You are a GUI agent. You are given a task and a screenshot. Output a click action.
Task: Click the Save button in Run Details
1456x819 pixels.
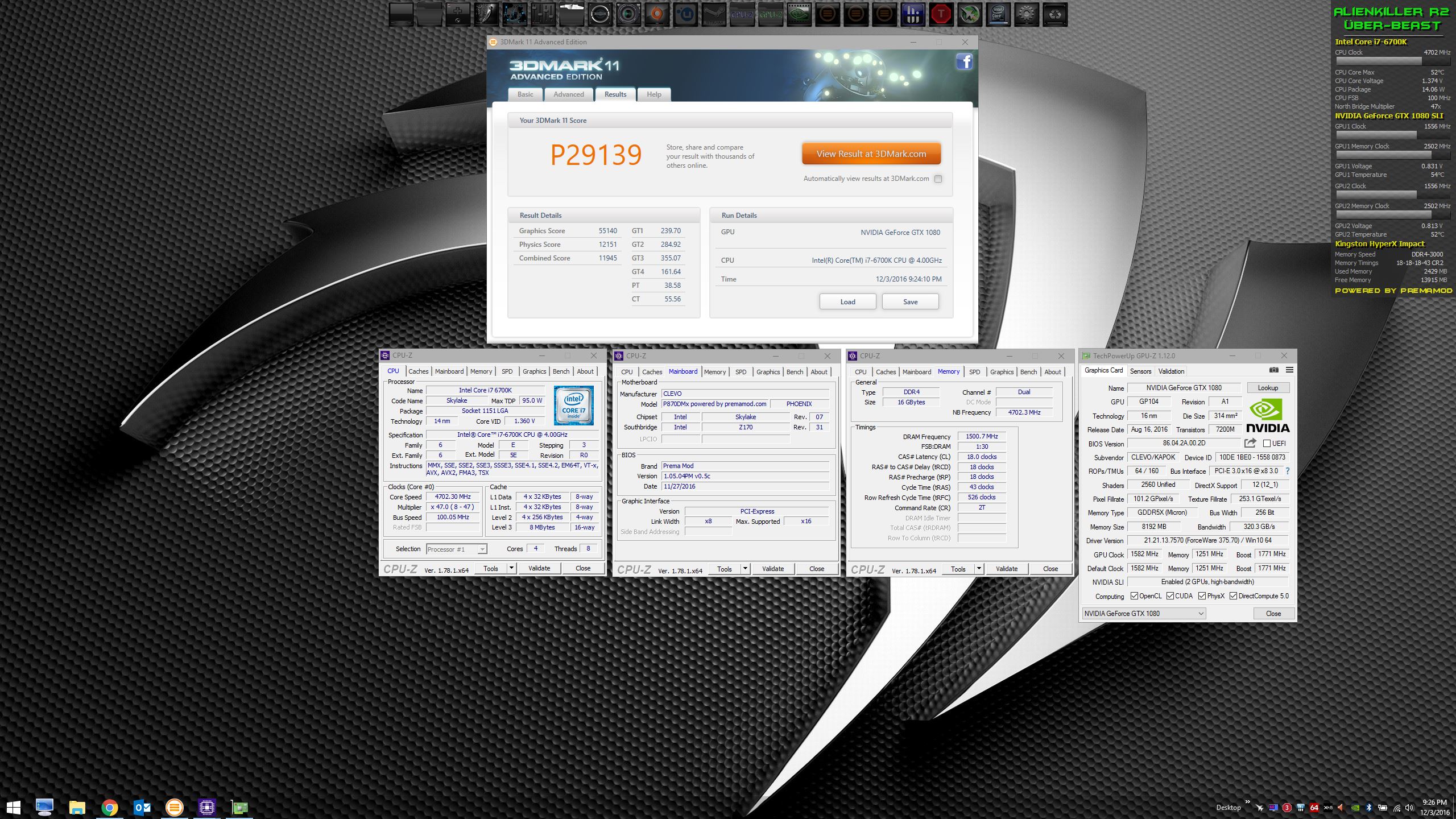(x=910, y=301)
